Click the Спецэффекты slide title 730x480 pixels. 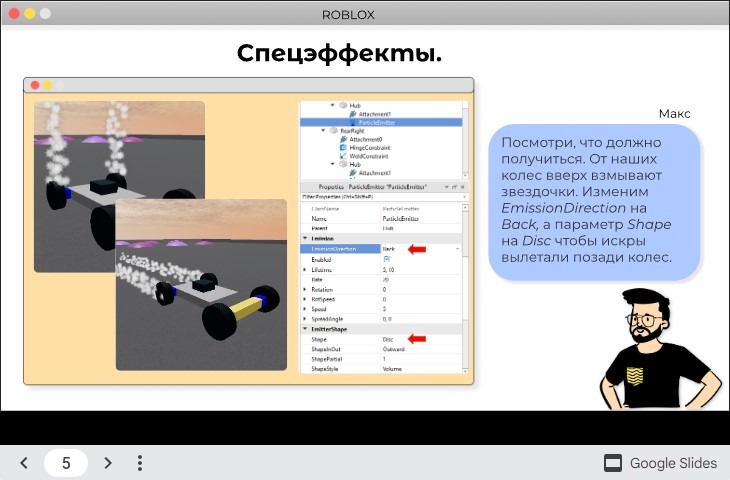click(339, 54)
